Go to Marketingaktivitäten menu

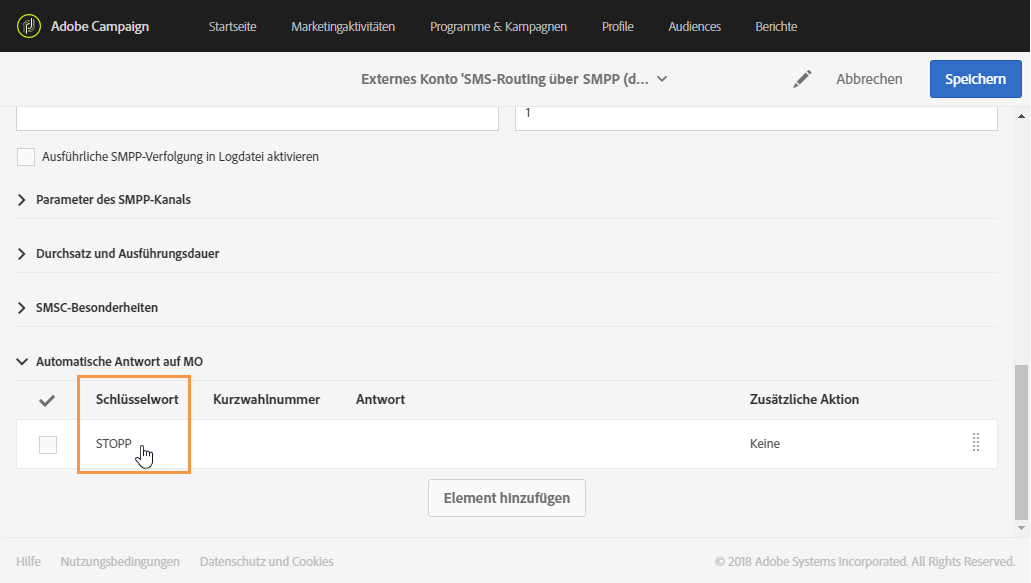pyautogui.click(x=343, y=26)
